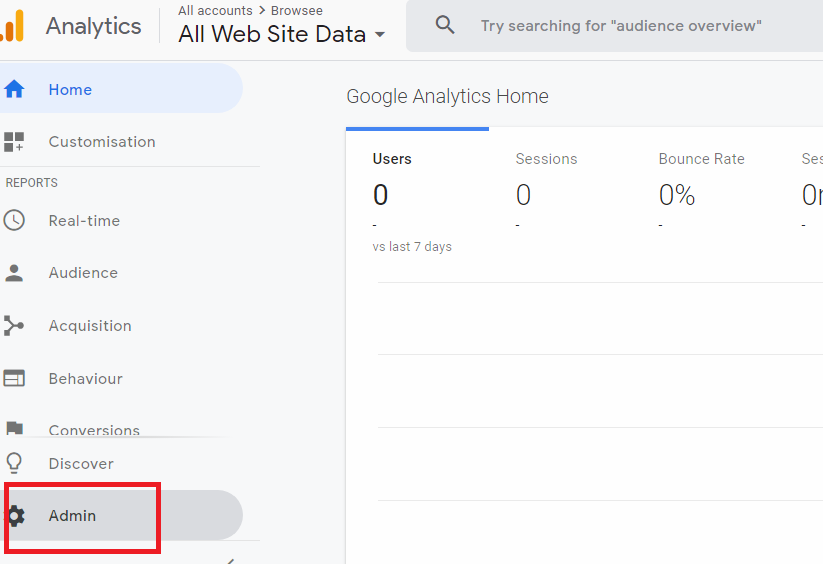Click the Acquisition branching arrows icon
This screenshot has width=823, height=564.
click(14, 325)
